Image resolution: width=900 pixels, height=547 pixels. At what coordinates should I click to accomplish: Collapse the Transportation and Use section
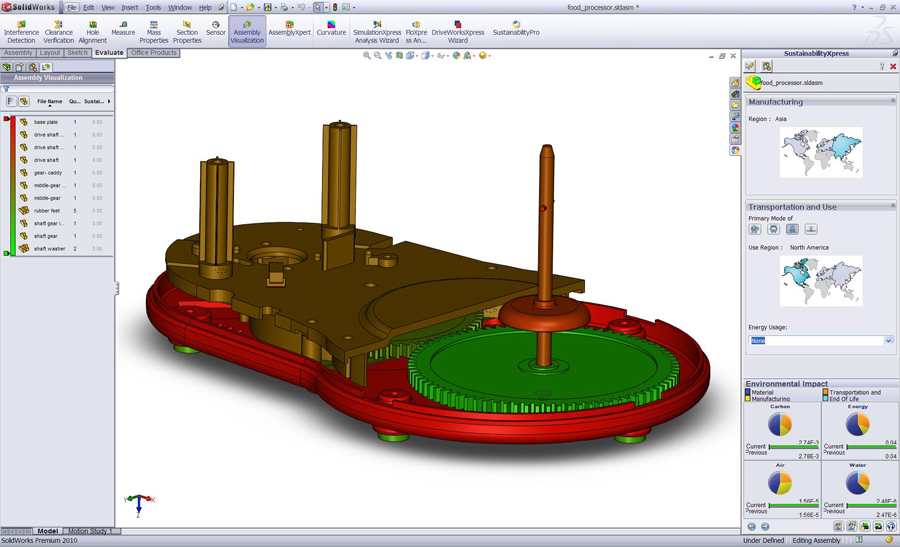click(x=893, y=206)
